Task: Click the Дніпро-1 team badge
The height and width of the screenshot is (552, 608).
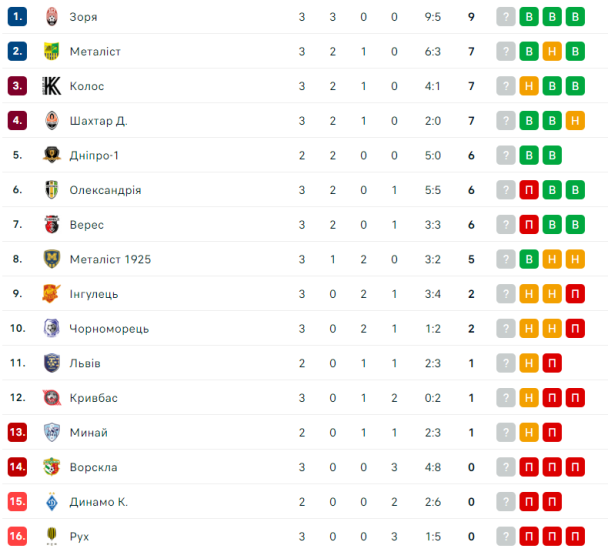Action: click(52, 155)
